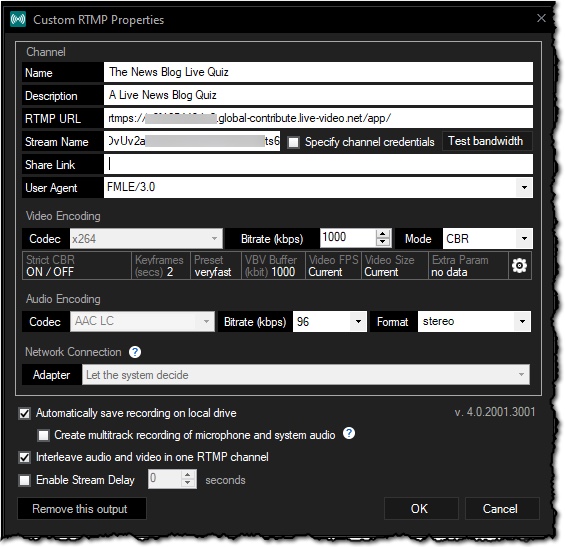Screen dimensions: 565x547
Task: Increase stream delay seconds up arrow
Action: 188,475
